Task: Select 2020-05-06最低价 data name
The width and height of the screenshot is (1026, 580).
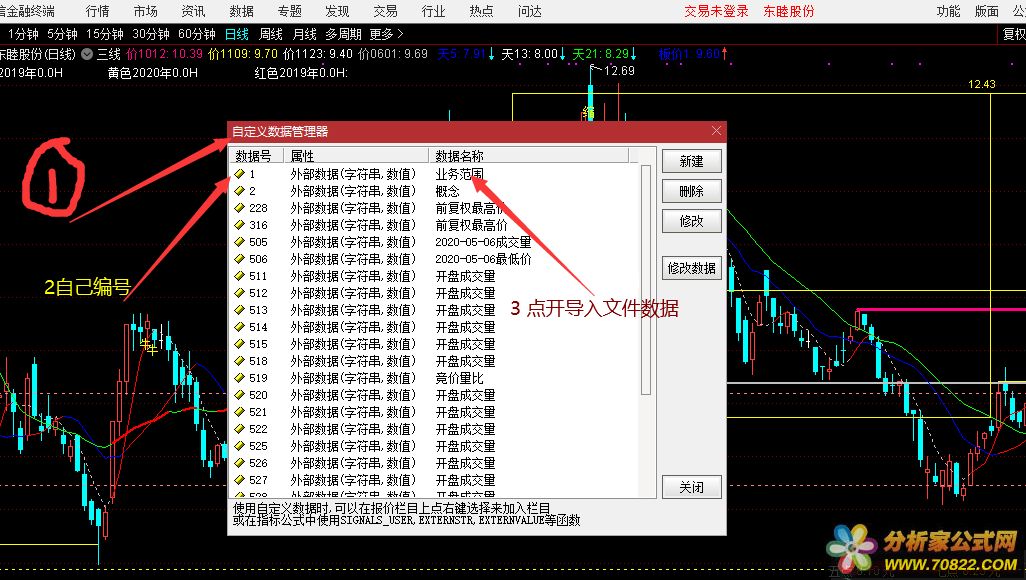Action: (484, 259)
